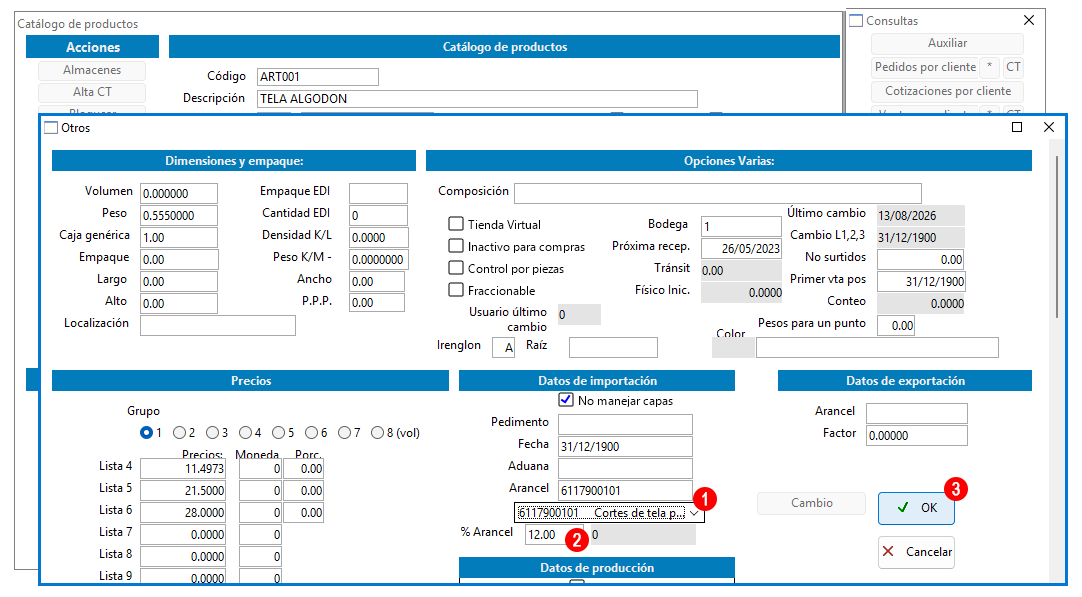Open Cotizaciones por cliente query
Image resolution: width=1082 pixels, height=597 pixels.
tap(947, 91)
